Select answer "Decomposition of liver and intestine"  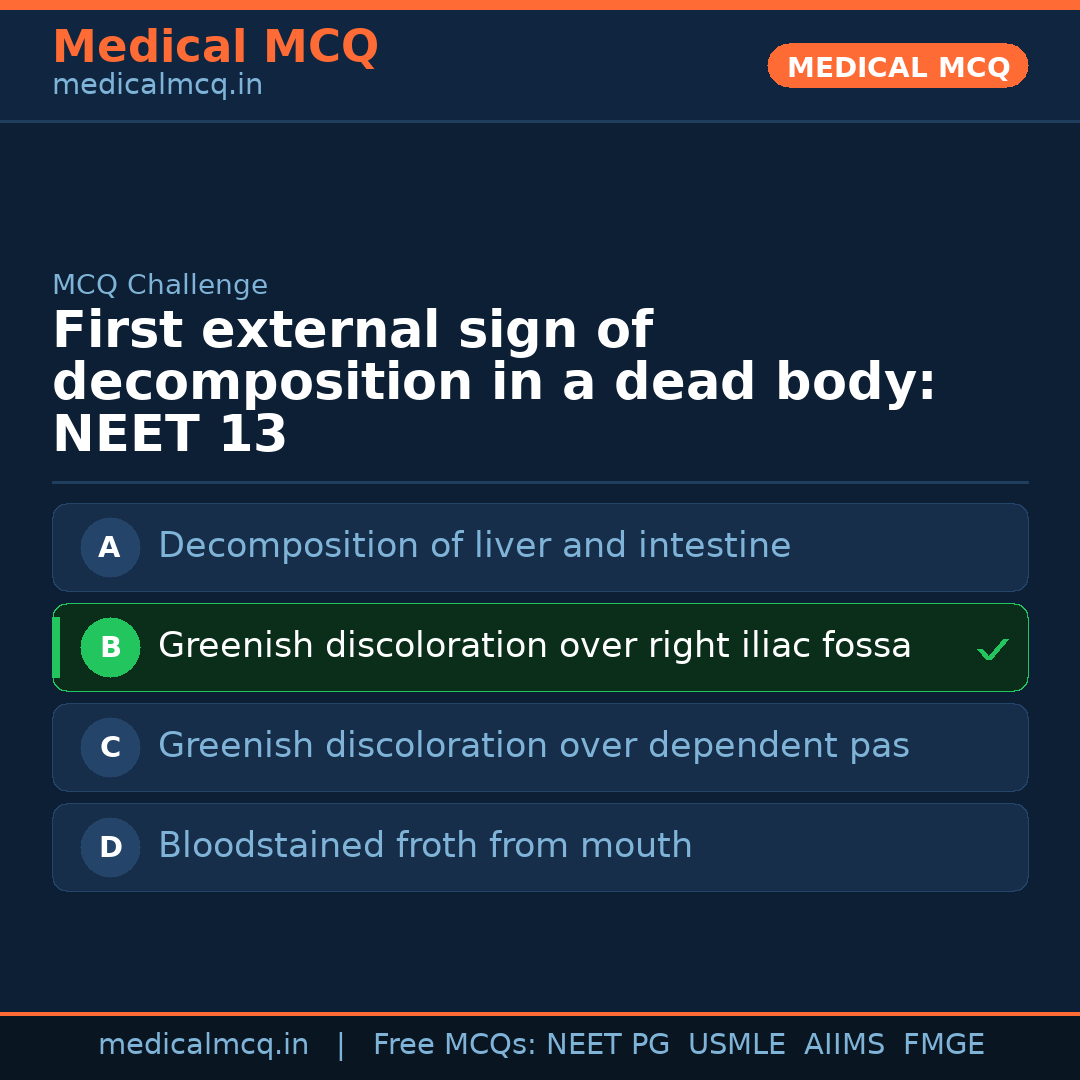(x=474, y=546)
